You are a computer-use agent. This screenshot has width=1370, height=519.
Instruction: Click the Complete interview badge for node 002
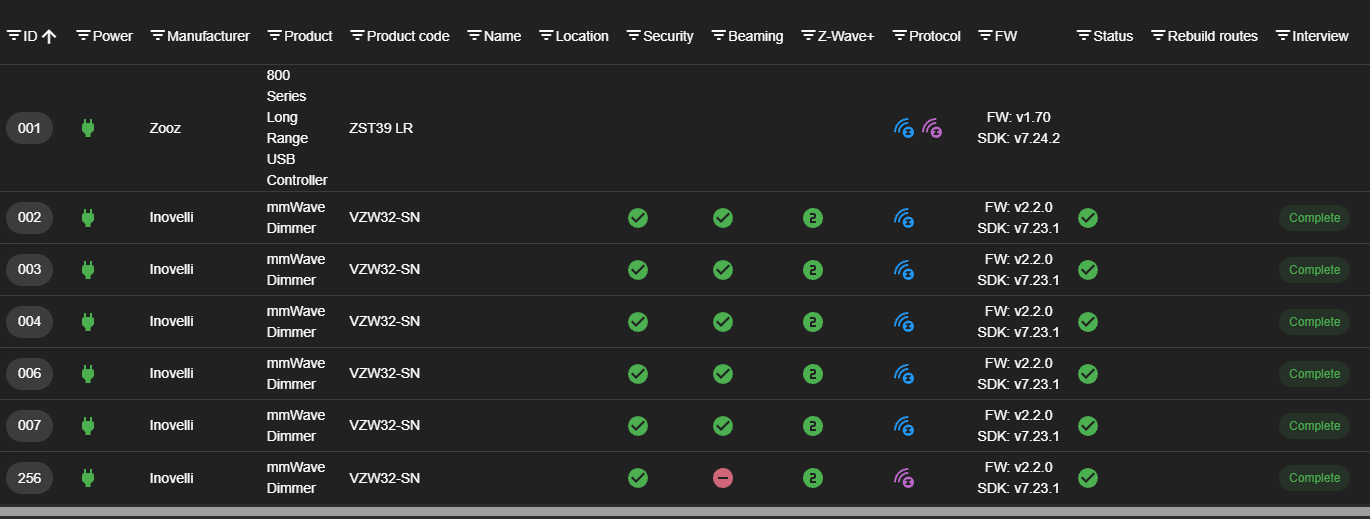pos(1314,218)
